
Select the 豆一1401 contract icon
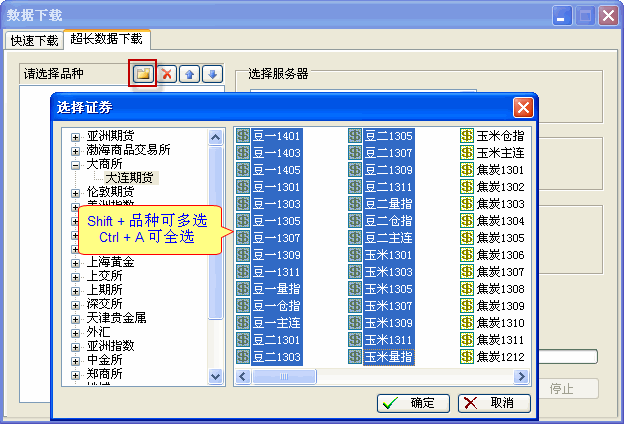click(243, 136)
